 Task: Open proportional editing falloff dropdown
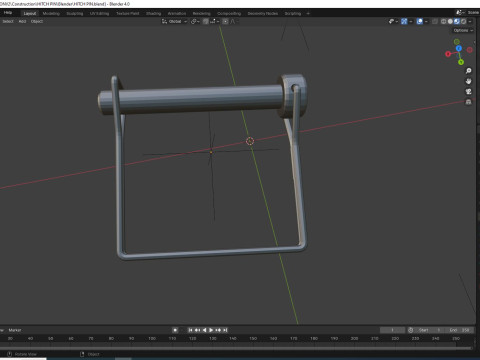point(234,21)
